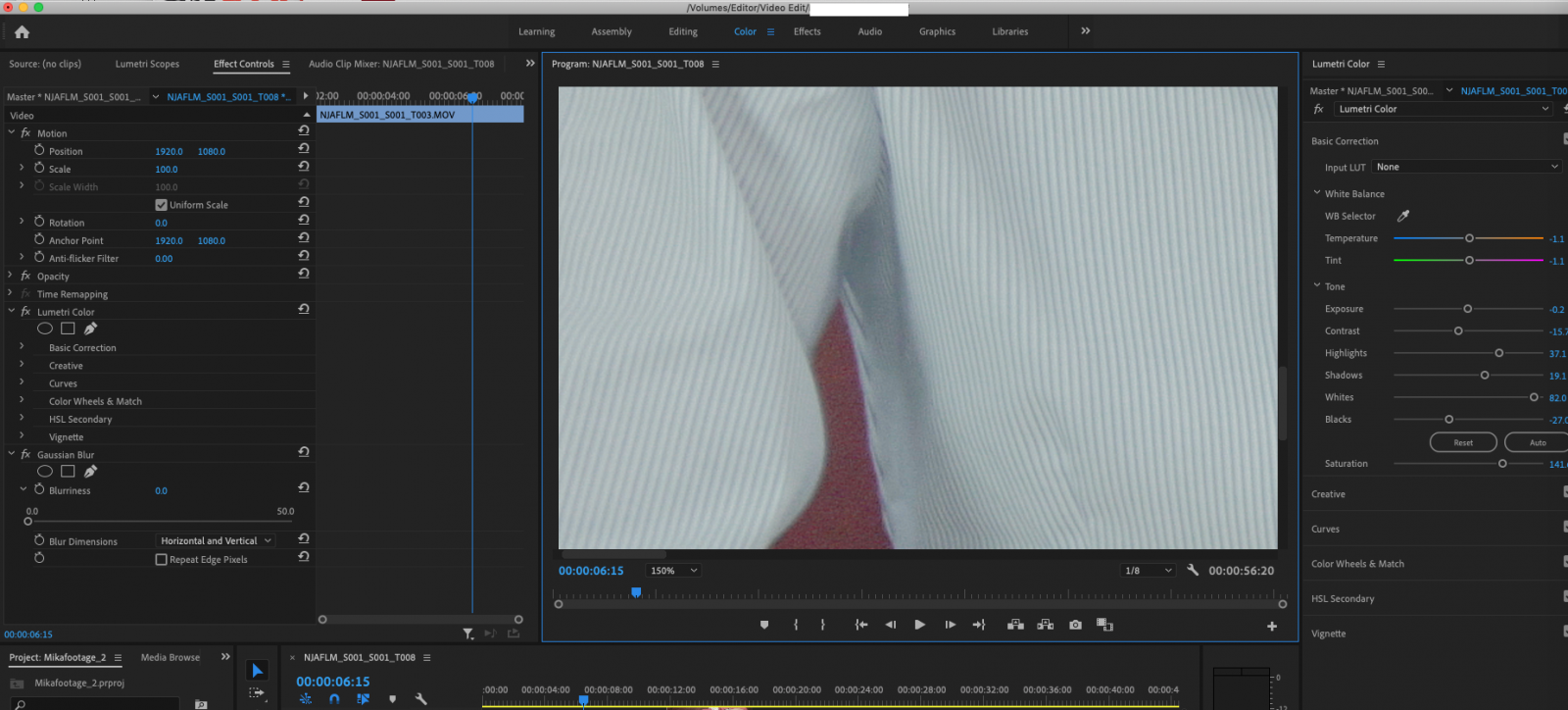The height and width of the screenshot is (710, 1568).
Task: Click the Export Frame camera icon
Action: pyautogui.click(x=1075, y=625)
